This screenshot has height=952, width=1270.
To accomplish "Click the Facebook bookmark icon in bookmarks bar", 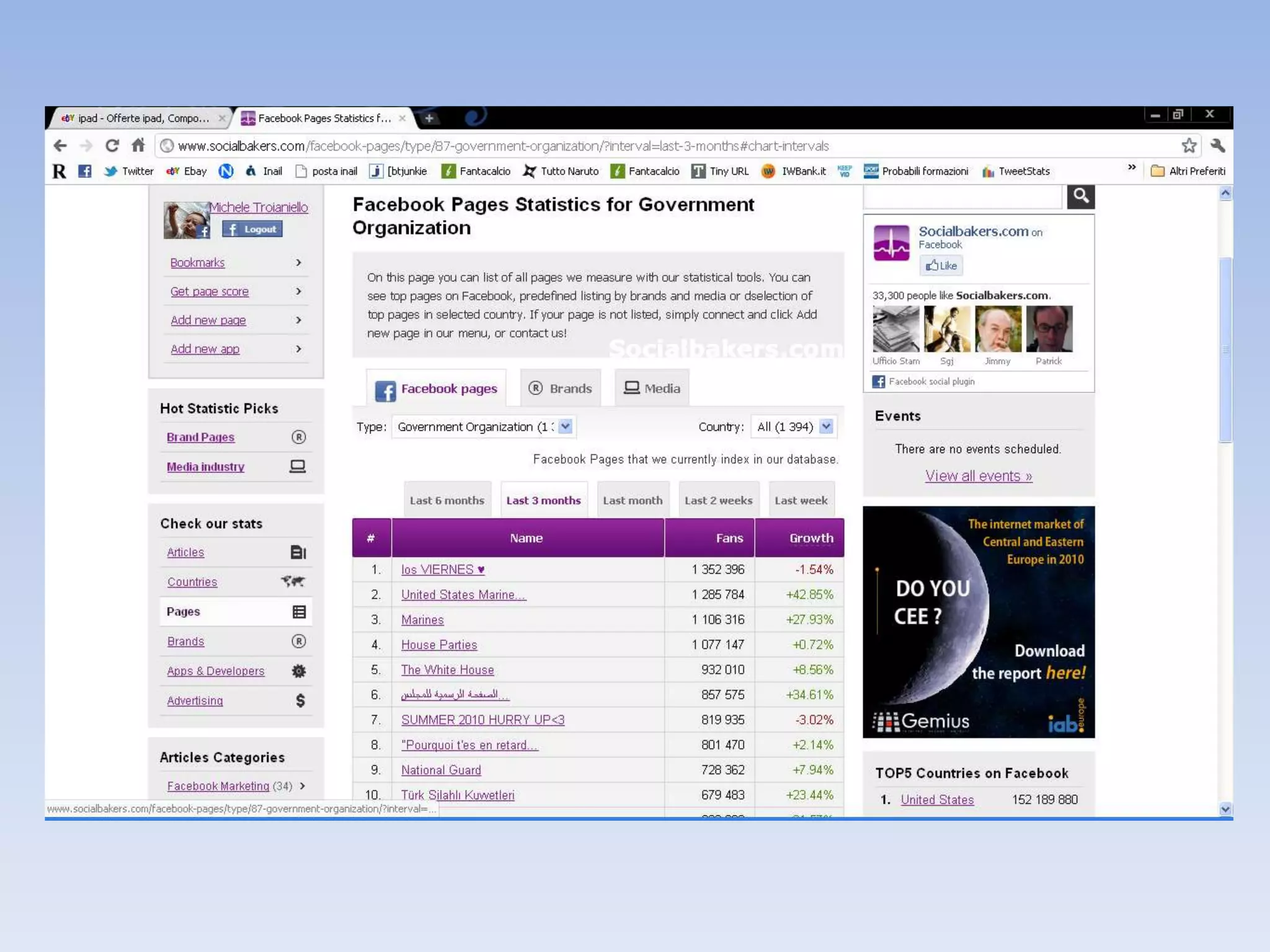I will [x=85, y=171].
